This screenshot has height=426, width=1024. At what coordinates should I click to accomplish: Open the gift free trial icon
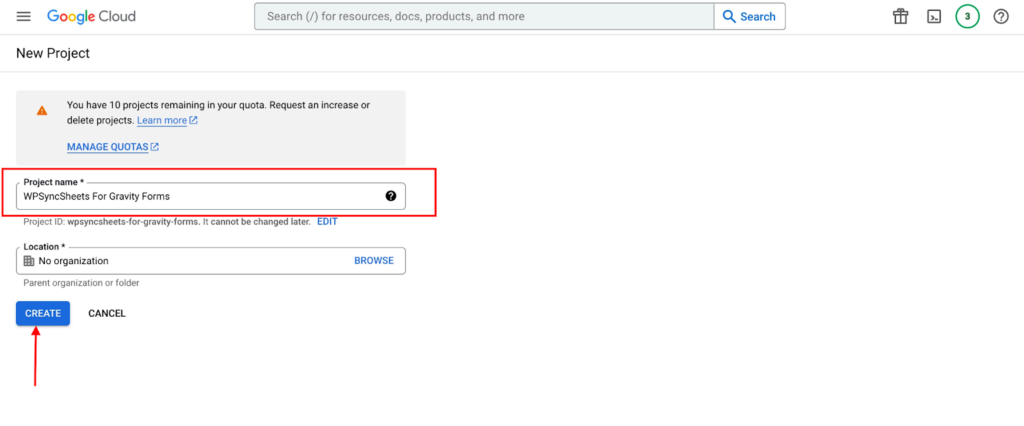[x=901, y=16]
